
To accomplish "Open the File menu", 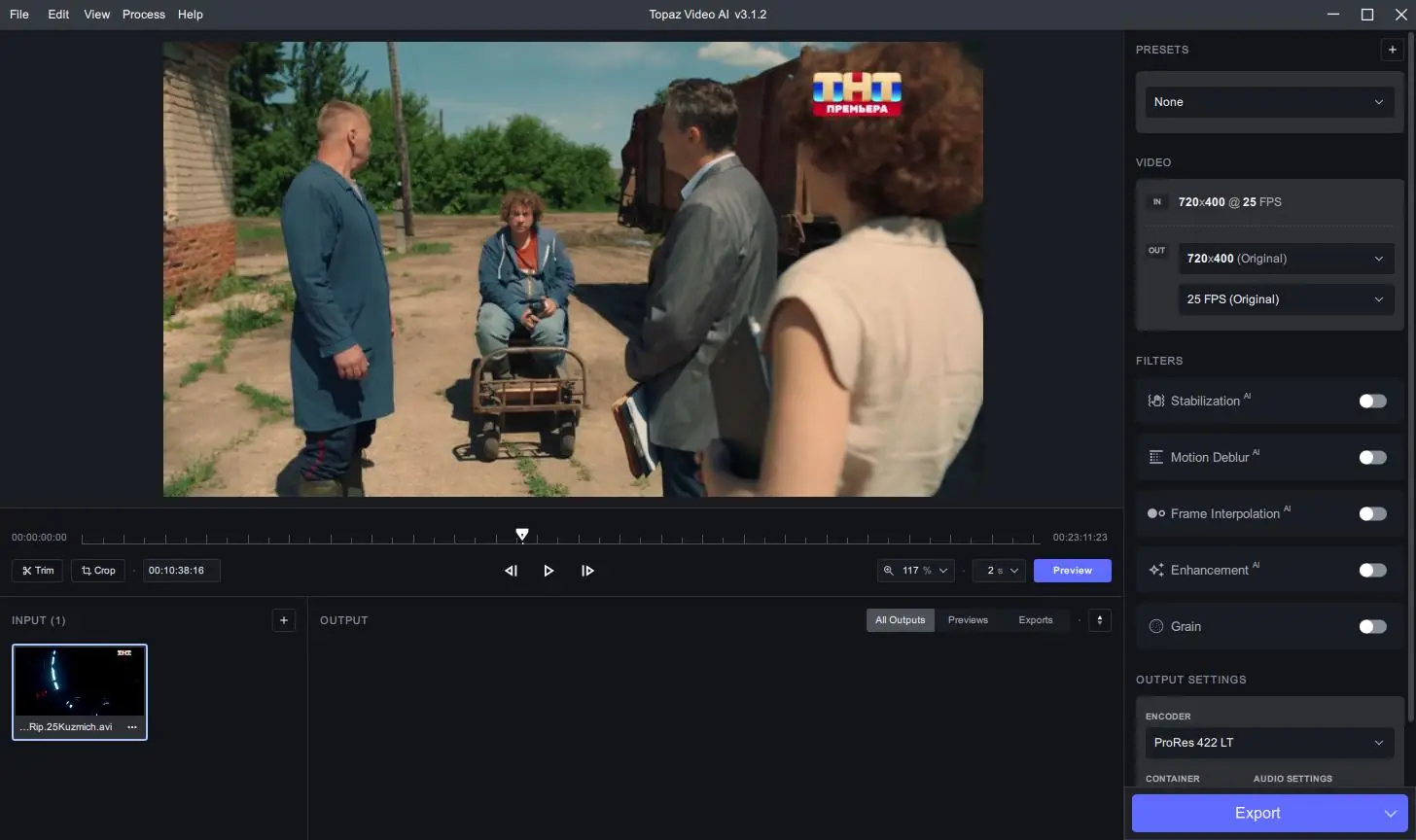I will click(x=19, y=15).
